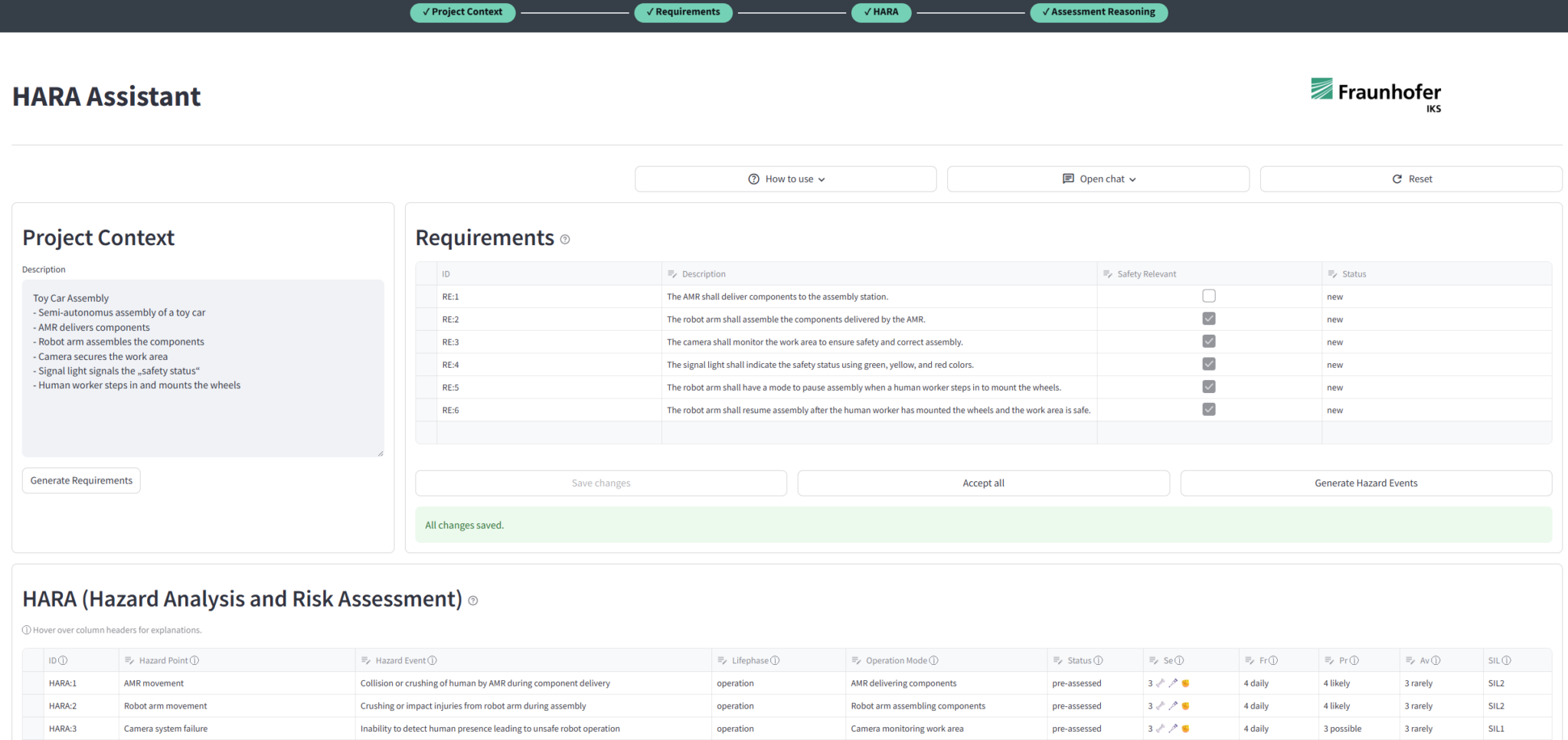
Task: Click the info icon on Lifephase column
Action: [775, 660]
